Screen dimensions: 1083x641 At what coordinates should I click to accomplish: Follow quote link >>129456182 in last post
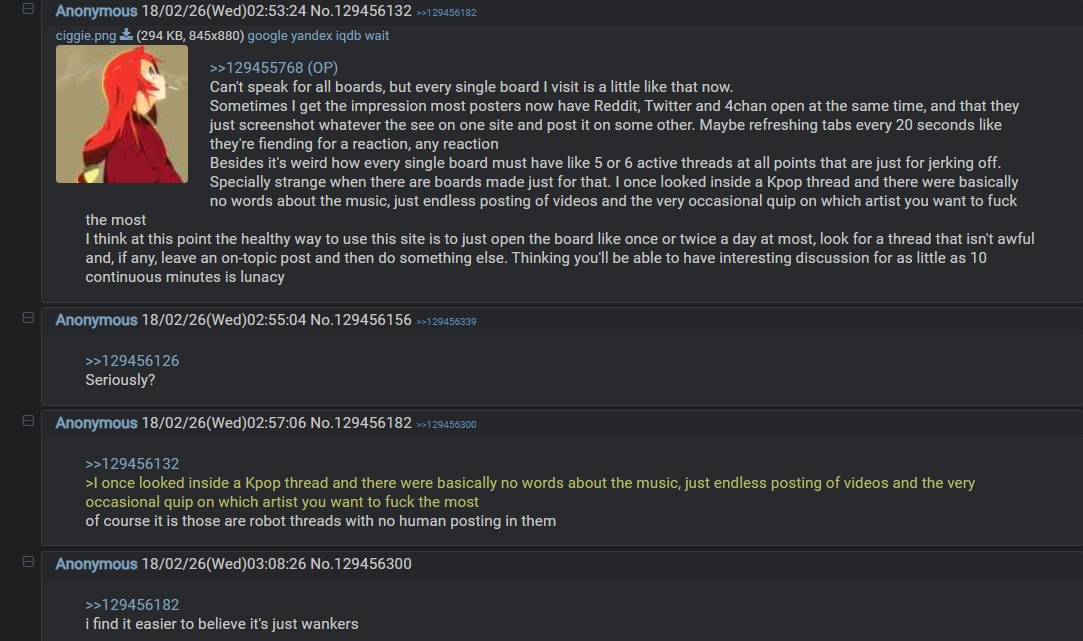click(x=132, y=604)
